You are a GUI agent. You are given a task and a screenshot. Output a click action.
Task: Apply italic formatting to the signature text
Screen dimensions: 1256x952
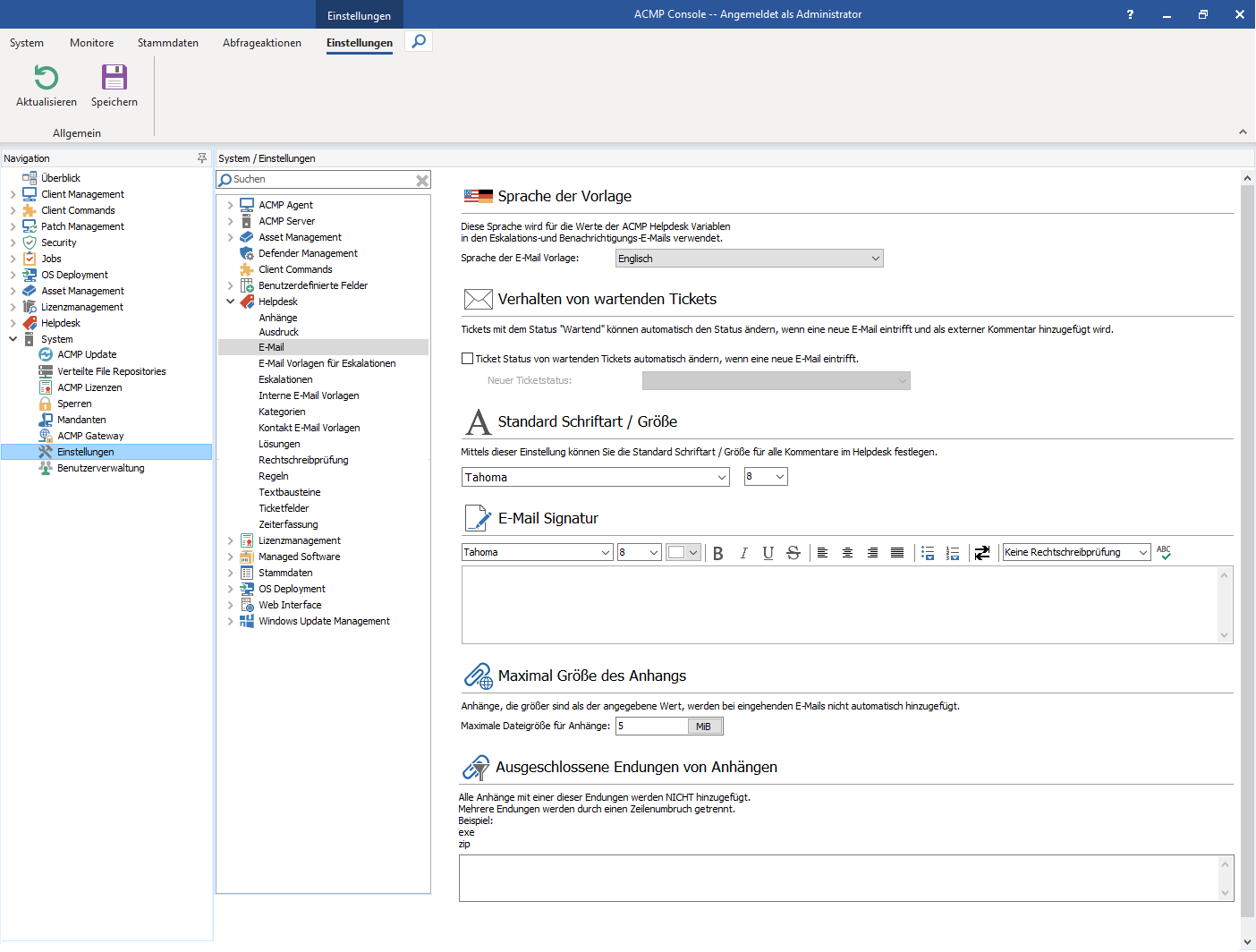743,552
